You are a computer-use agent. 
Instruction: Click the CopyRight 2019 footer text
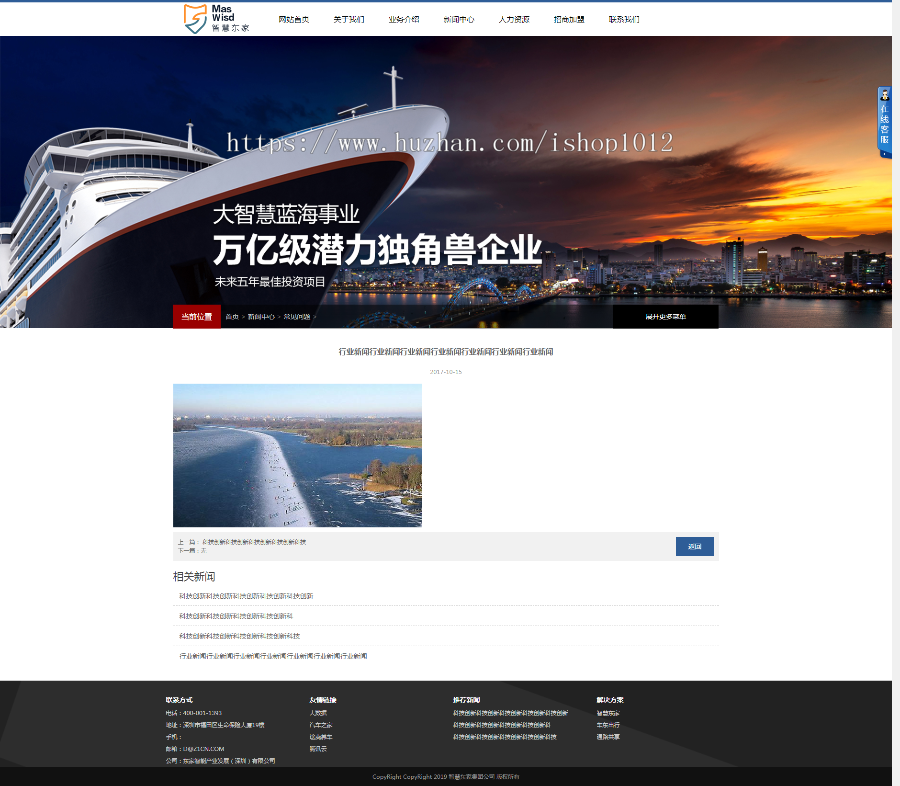[446, 777]
